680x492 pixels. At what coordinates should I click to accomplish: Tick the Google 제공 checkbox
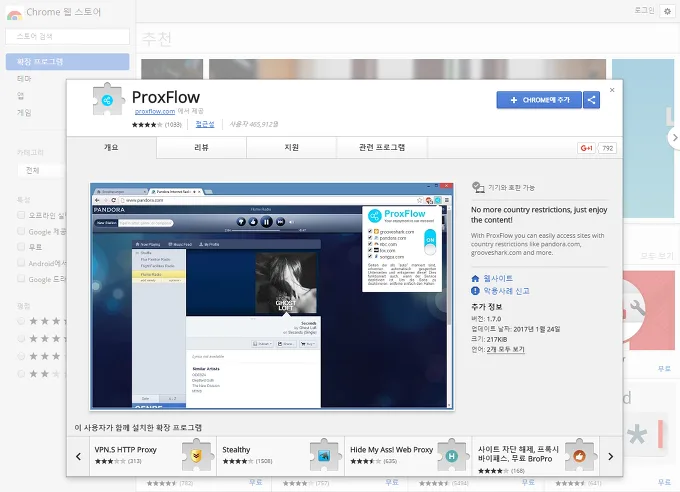(21, 231)
